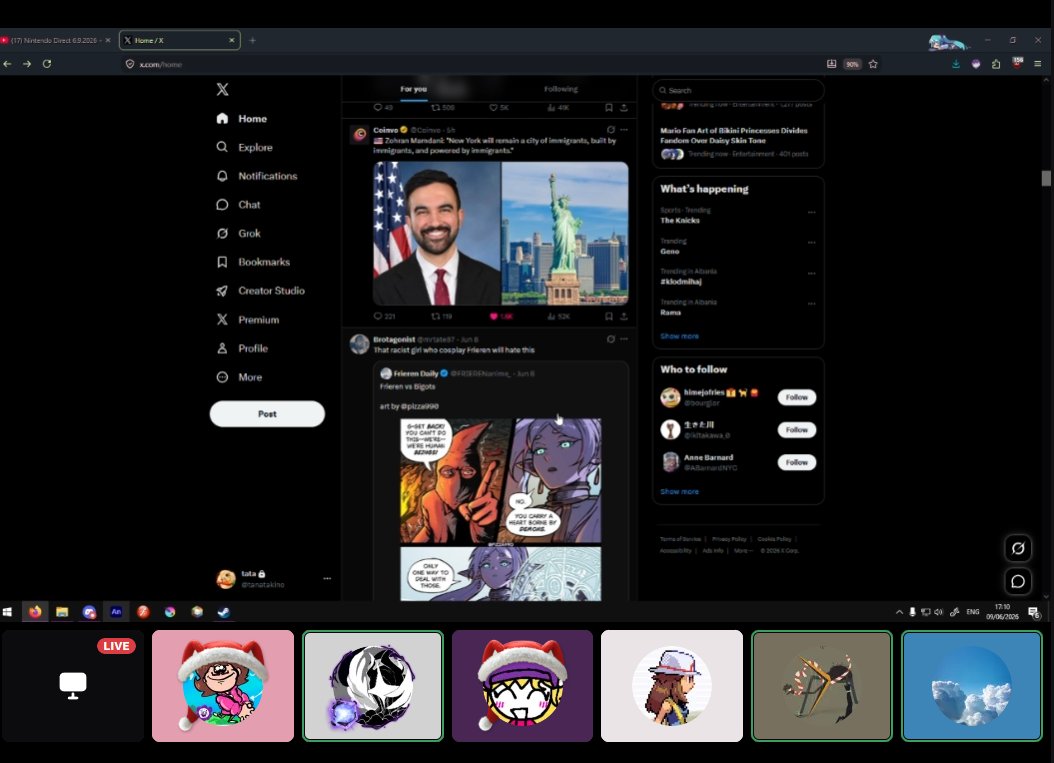Image resolution: width=1054 pixels, height=763 pixels.
Task: Go back in the browser
Action: pyautogui.click(x=7, y=64)
